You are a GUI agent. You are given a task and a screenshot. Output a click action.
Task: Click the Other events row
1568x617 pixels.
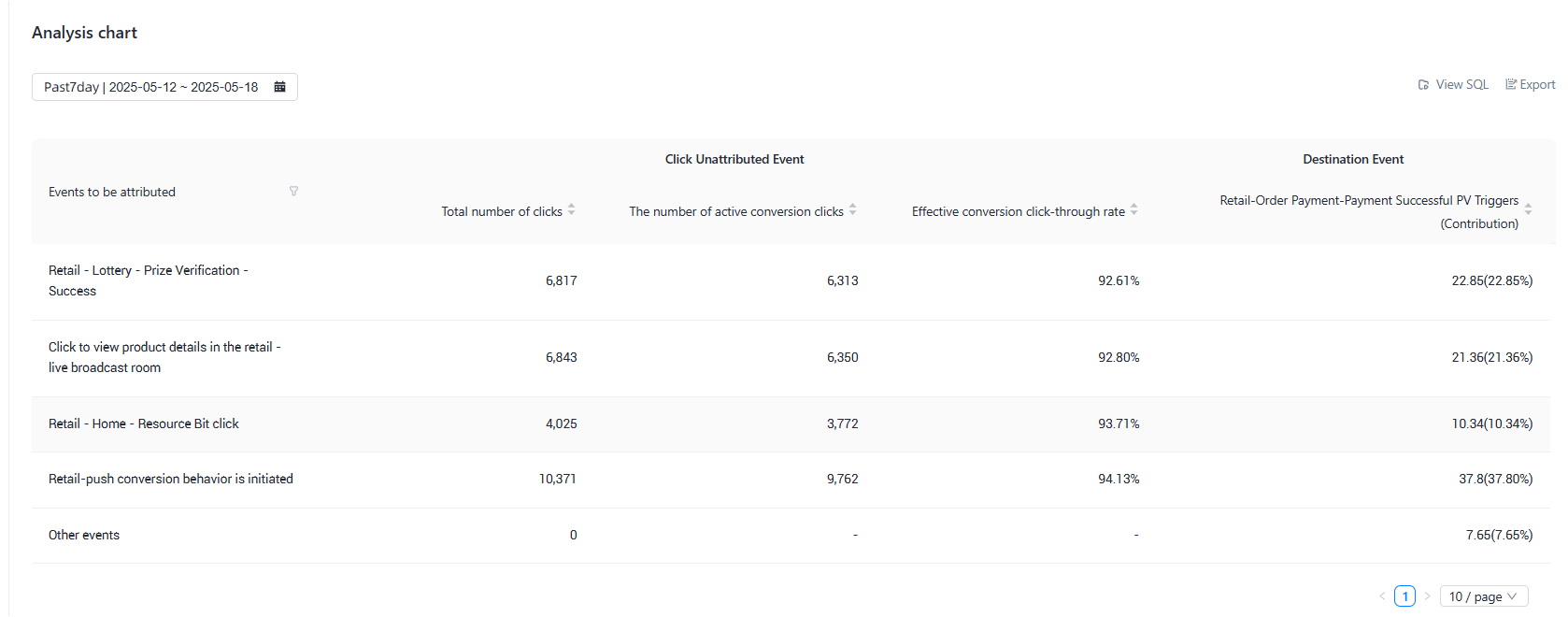click(x=791, y=536)
